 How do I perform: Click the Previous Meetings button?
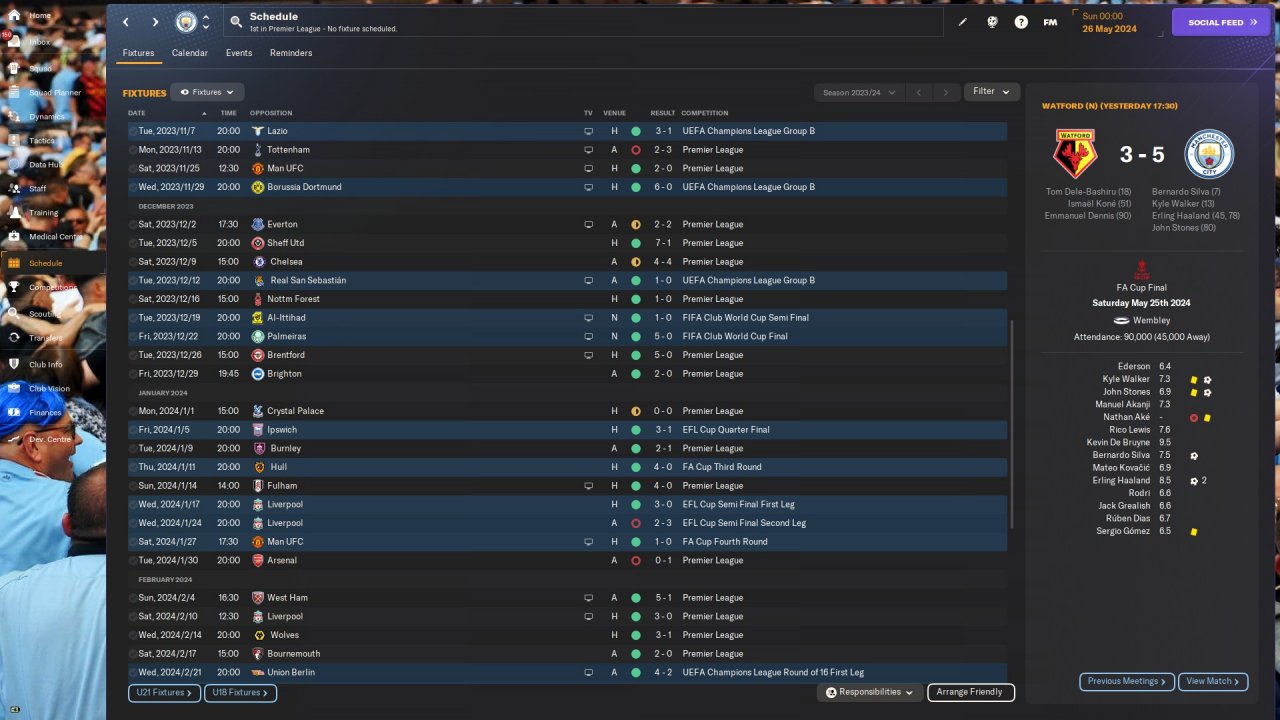coord(1127,681)
